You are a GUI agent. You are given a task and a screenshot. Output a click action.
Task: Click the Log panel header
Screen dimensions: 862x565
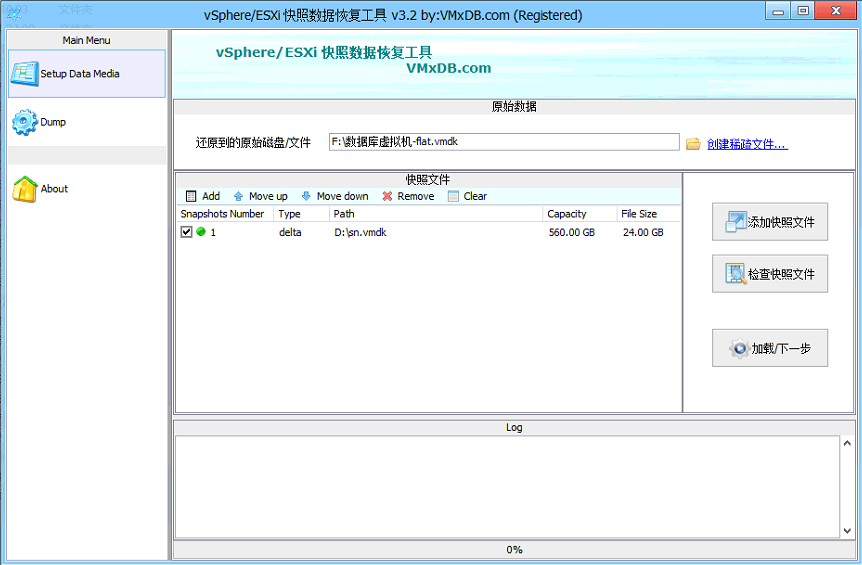pos(514,427)
